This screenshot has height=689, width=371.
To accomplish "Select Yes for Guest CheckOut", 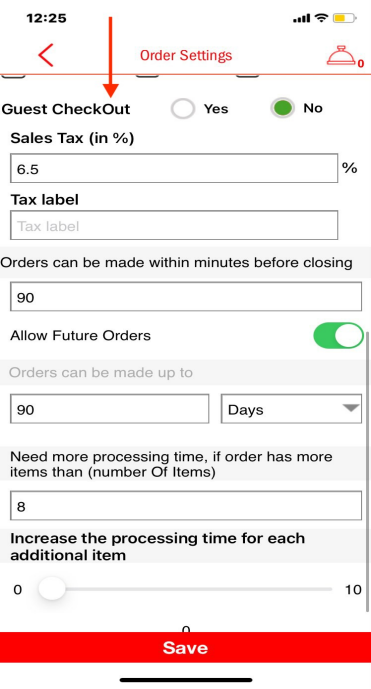I will pos(183,109).
